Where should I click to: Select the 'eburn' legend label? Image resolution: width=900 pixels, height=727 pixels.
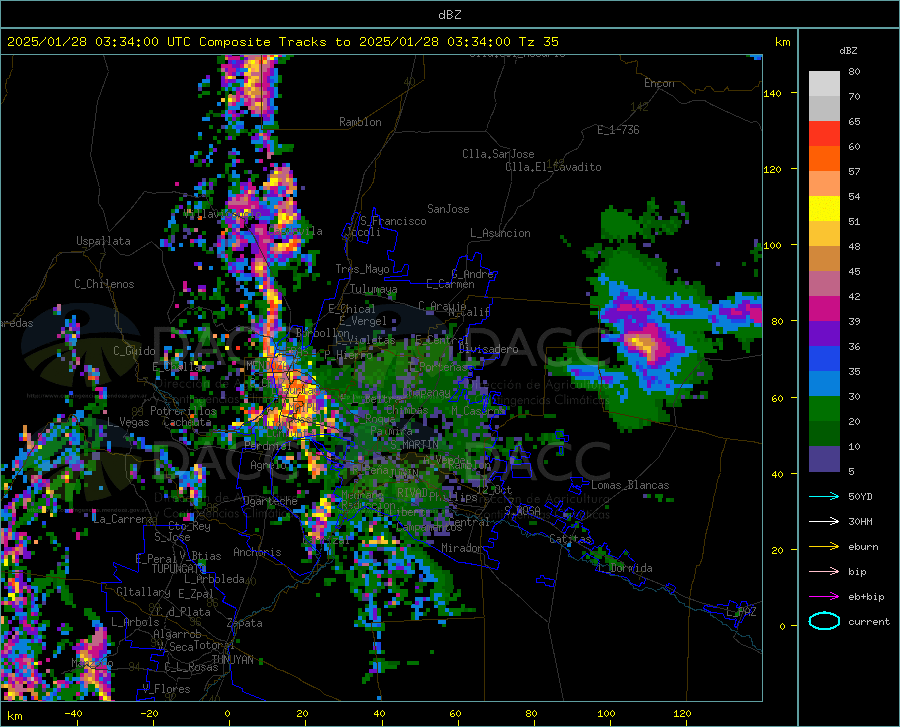863,547
